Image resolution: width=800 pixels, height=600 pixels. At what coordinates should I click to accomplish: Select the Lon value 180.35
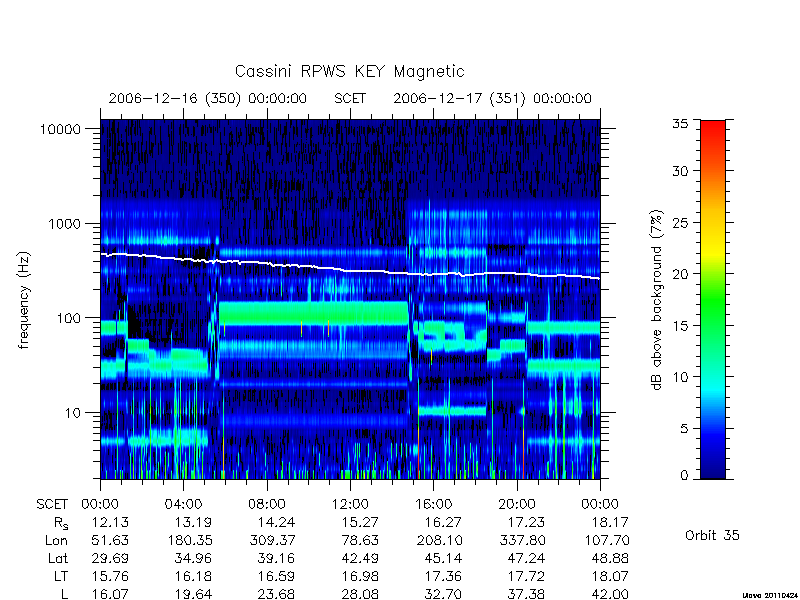click(189, 540)
